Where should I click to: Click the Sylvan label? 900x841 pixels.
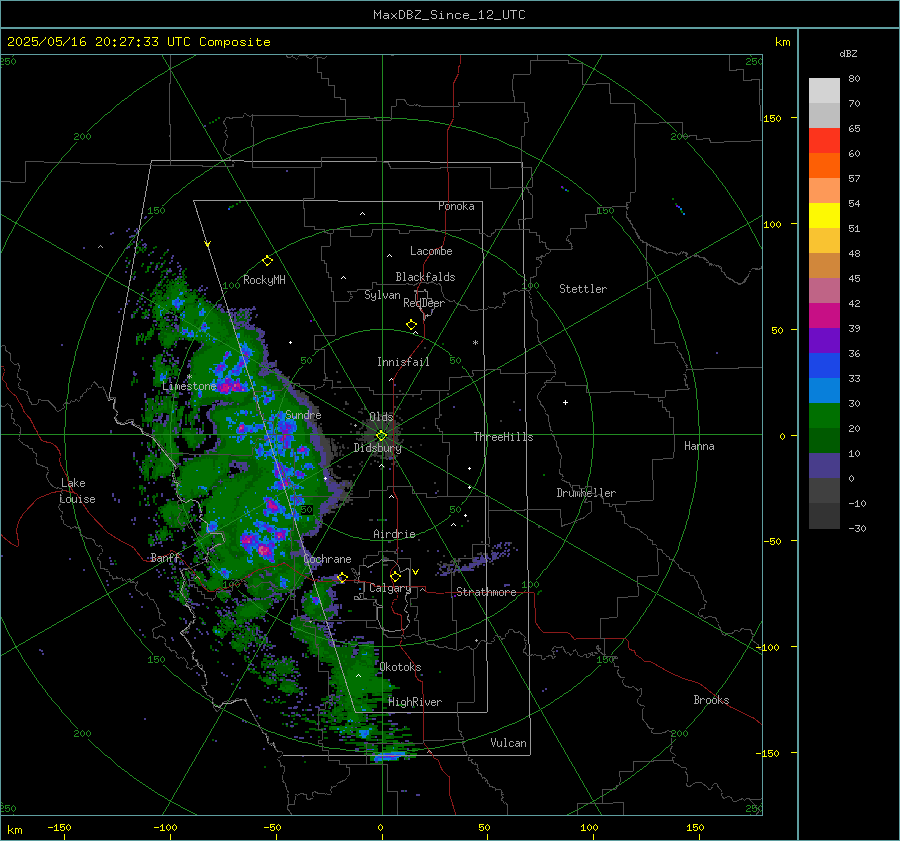click(382, 295)
